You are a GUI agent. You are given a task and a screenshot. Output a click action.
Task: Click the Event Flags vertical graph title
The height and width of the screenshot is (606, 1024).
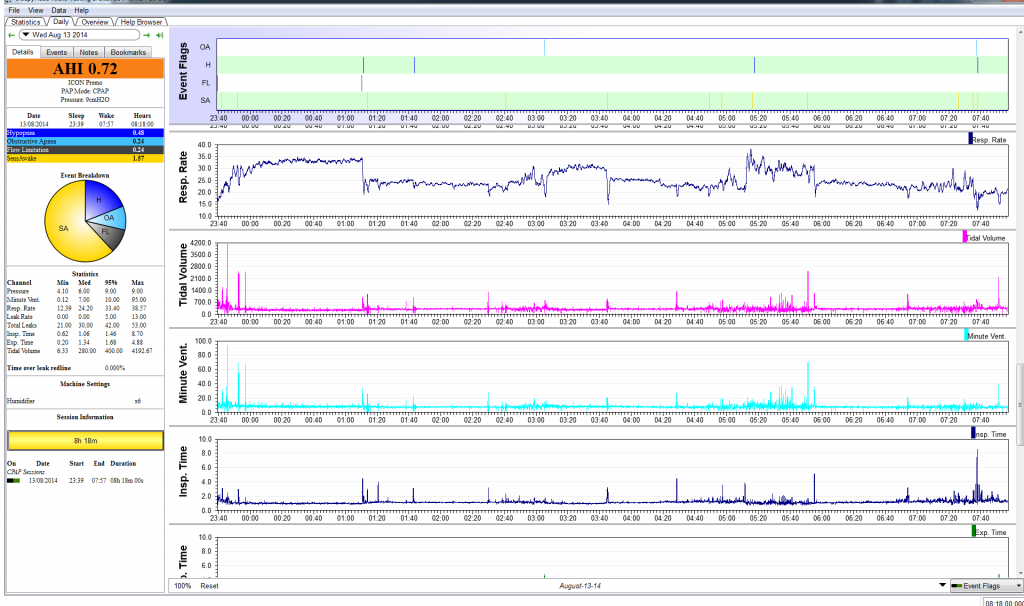[183, 72]
